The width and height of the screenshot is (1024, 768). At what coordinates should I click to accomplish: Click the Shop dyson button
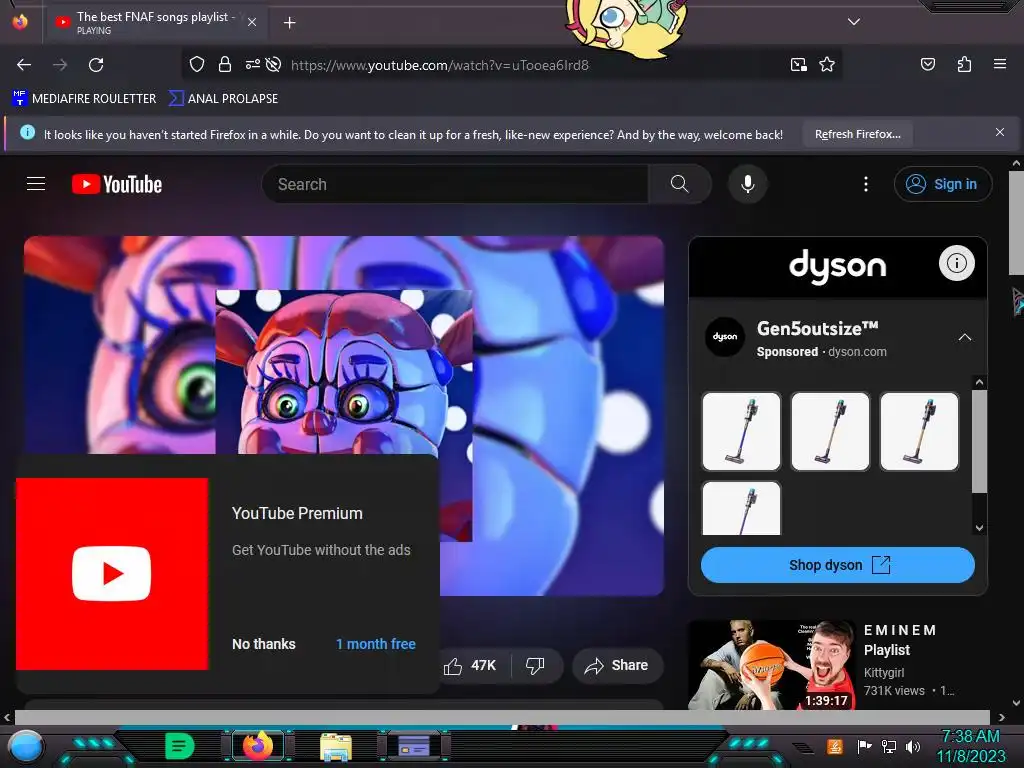[x=838, y=565]
